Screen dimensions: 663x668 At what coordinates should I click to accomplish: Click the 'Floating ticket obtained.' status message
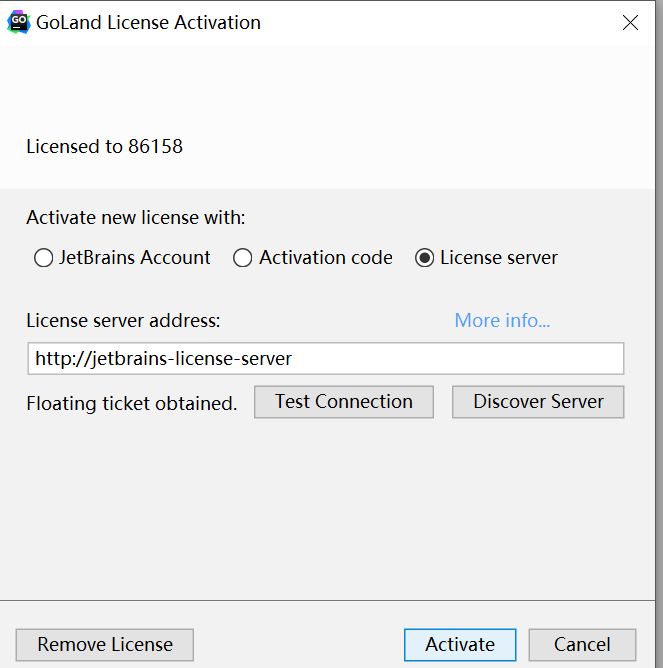[x=132, y=403]
